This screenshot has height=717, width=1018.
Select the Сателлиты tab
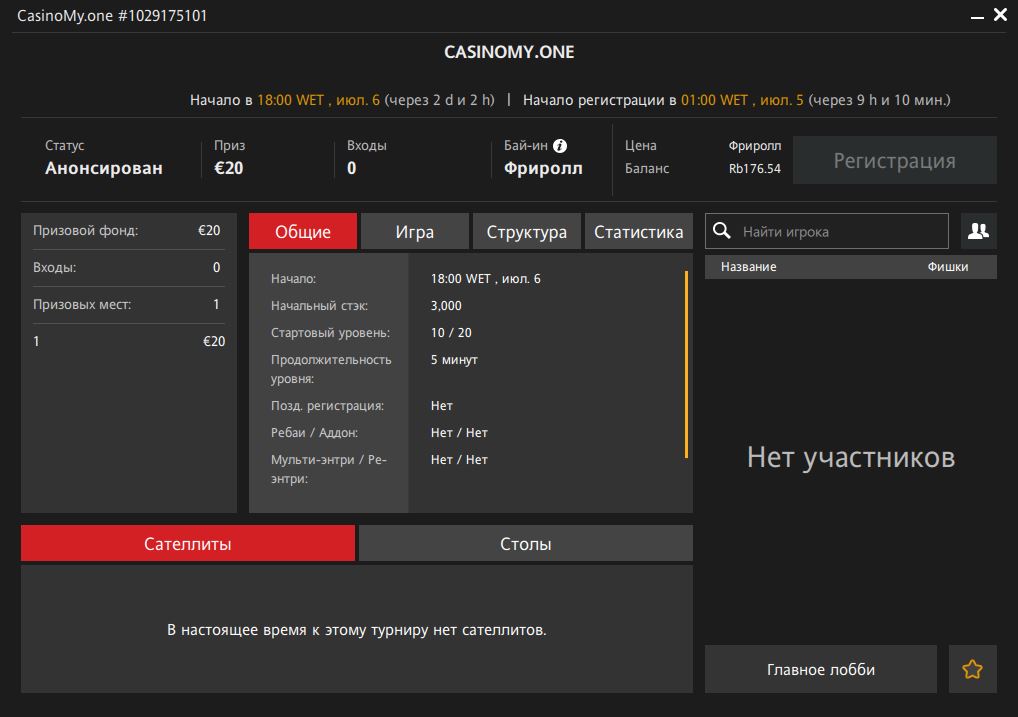[x=188, y=543]
